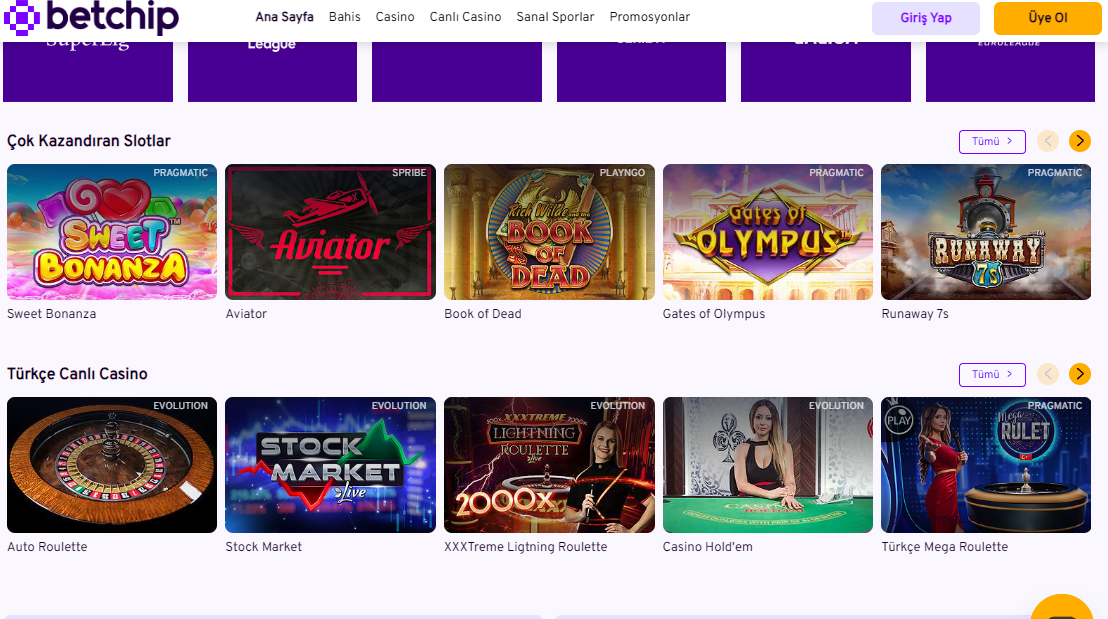Click the 'Auto Roulette' title text
The height and width of the screenshot is (619, 1108).
[x=47, y=547]
